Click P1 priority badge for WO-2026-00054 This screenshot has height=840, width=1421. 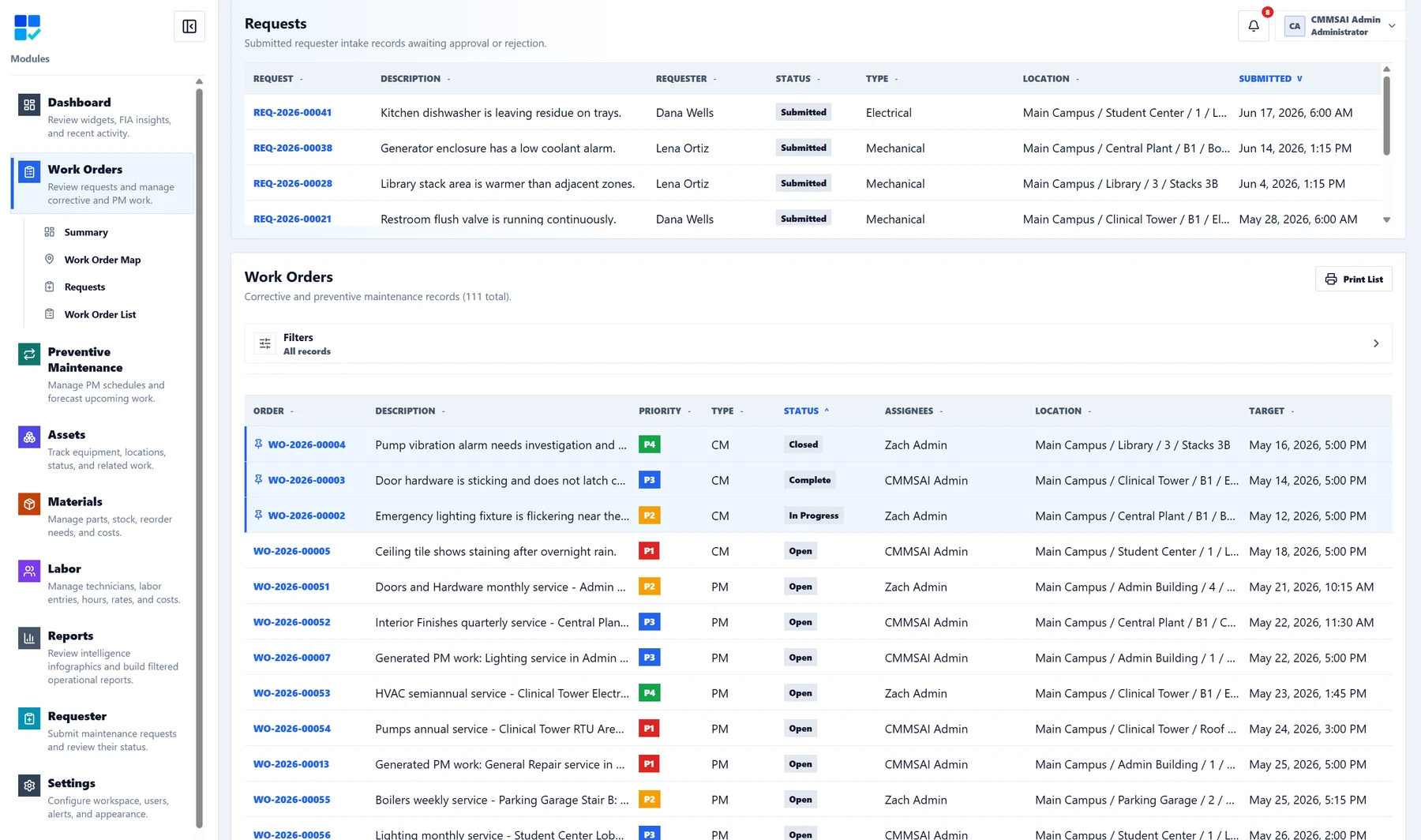(x=649, y=729)
